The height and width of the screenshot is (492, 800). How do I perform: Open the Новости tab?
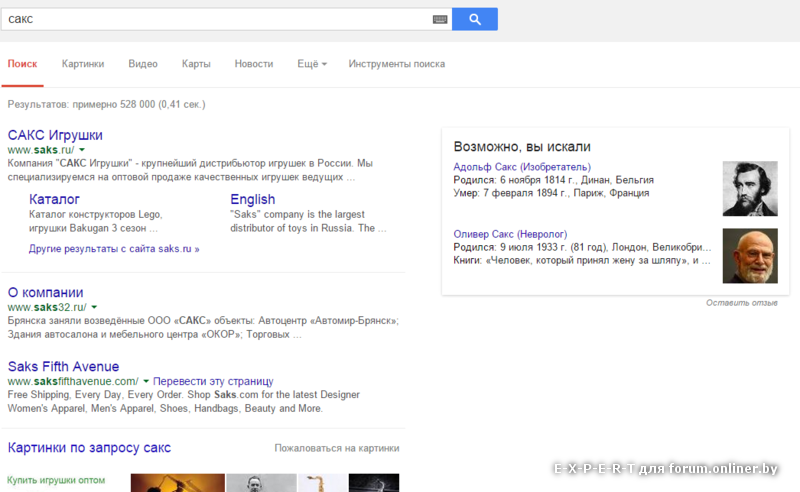click(254, 64)
